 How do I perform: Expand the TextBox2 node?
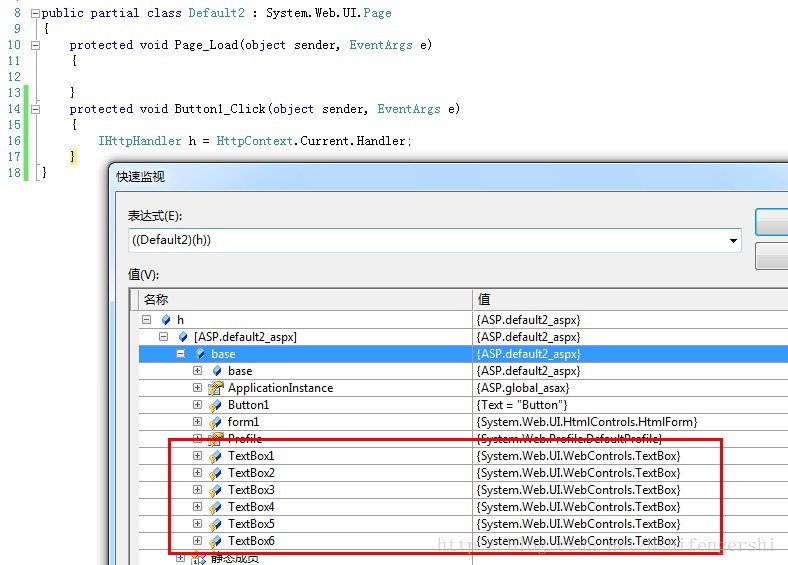point(198,473)
